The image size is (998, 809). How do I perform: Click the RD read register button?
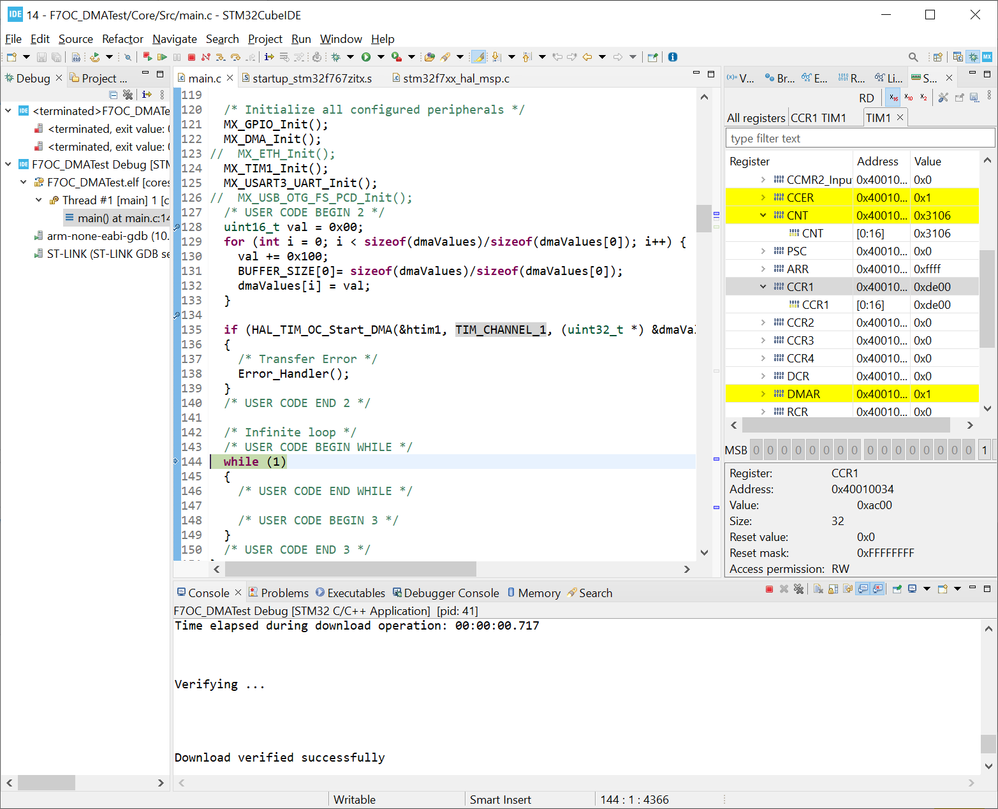pos(866,98)
